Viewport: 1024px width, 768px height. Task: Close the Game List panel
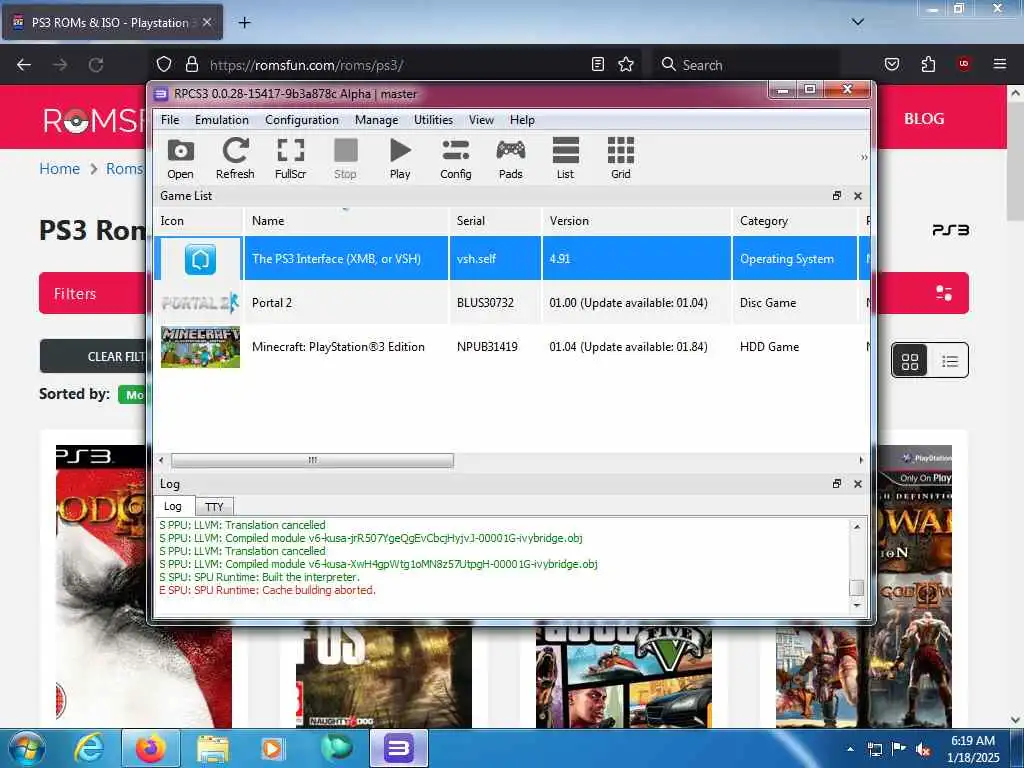click(857, 196)
